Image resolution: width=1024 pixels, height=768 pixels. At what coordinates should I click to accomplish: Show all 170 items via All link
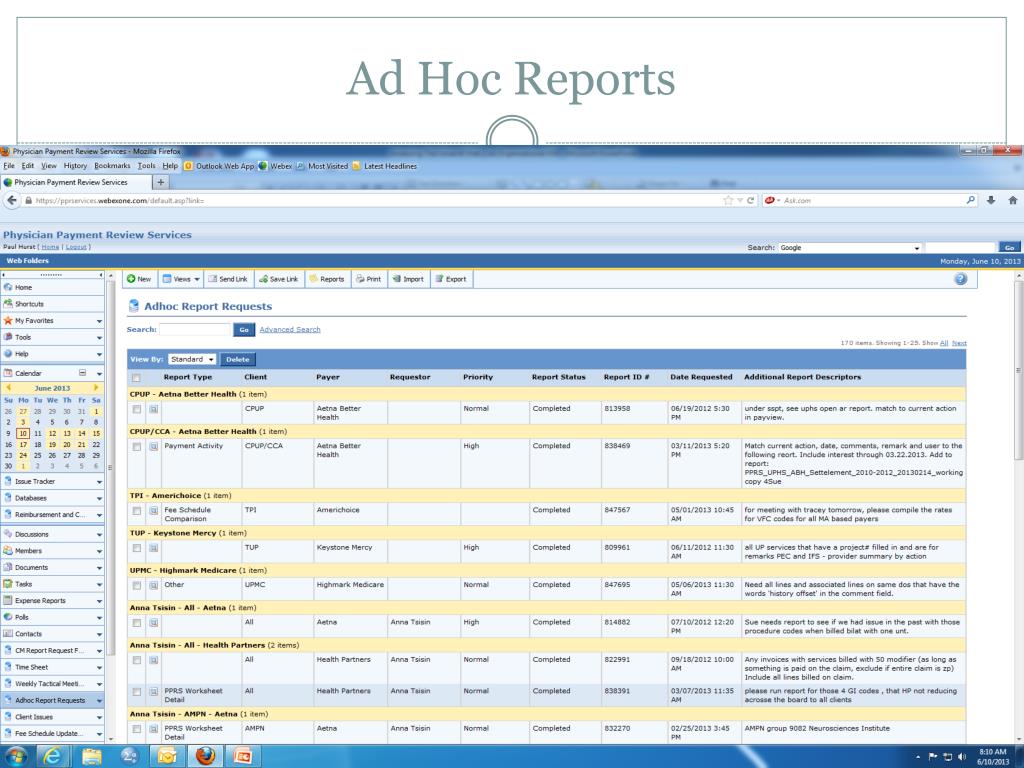pyautogui.click(x=944, y=343)
